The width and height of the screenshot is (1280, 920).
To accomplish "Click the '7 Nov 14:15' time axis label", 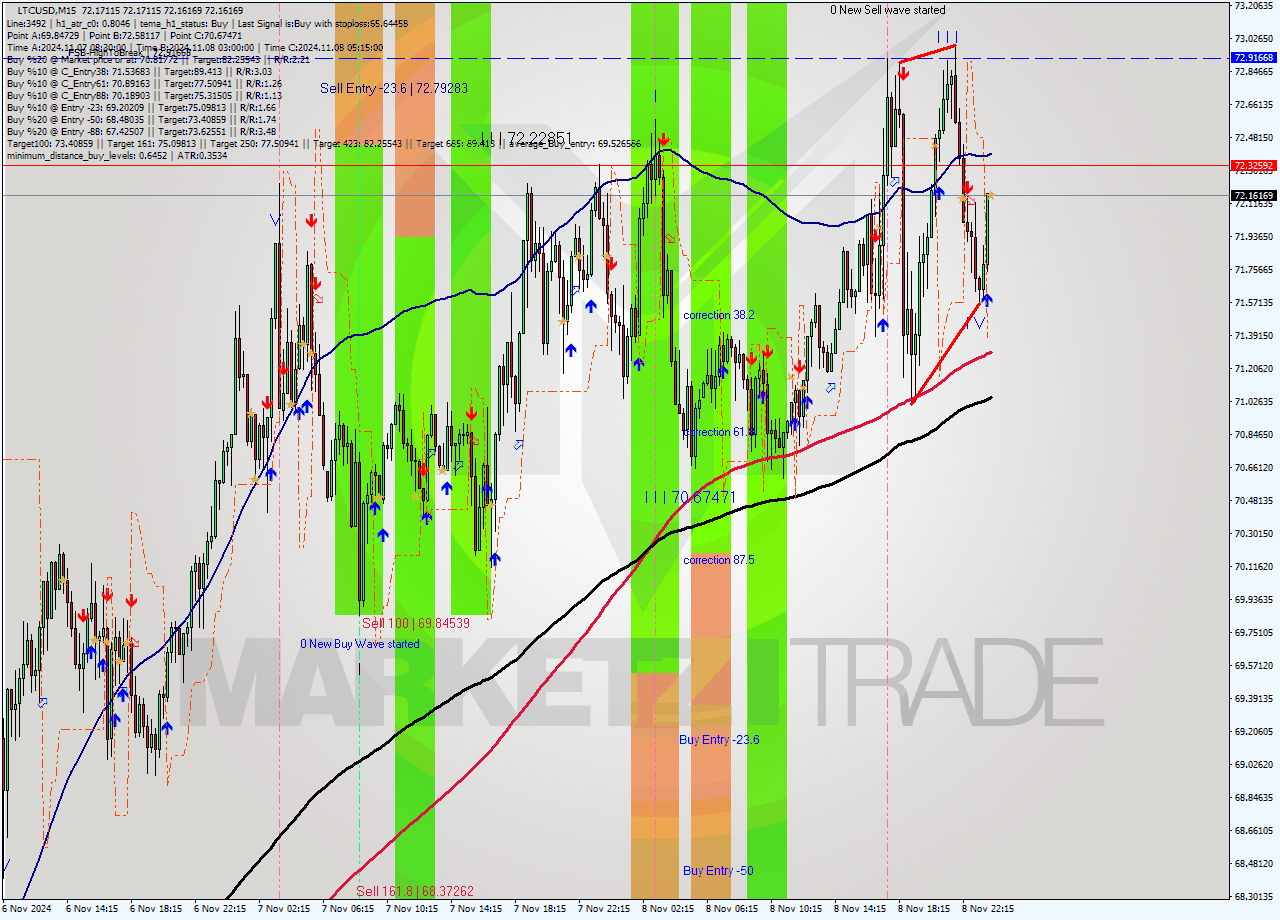I will click(477, 909).
